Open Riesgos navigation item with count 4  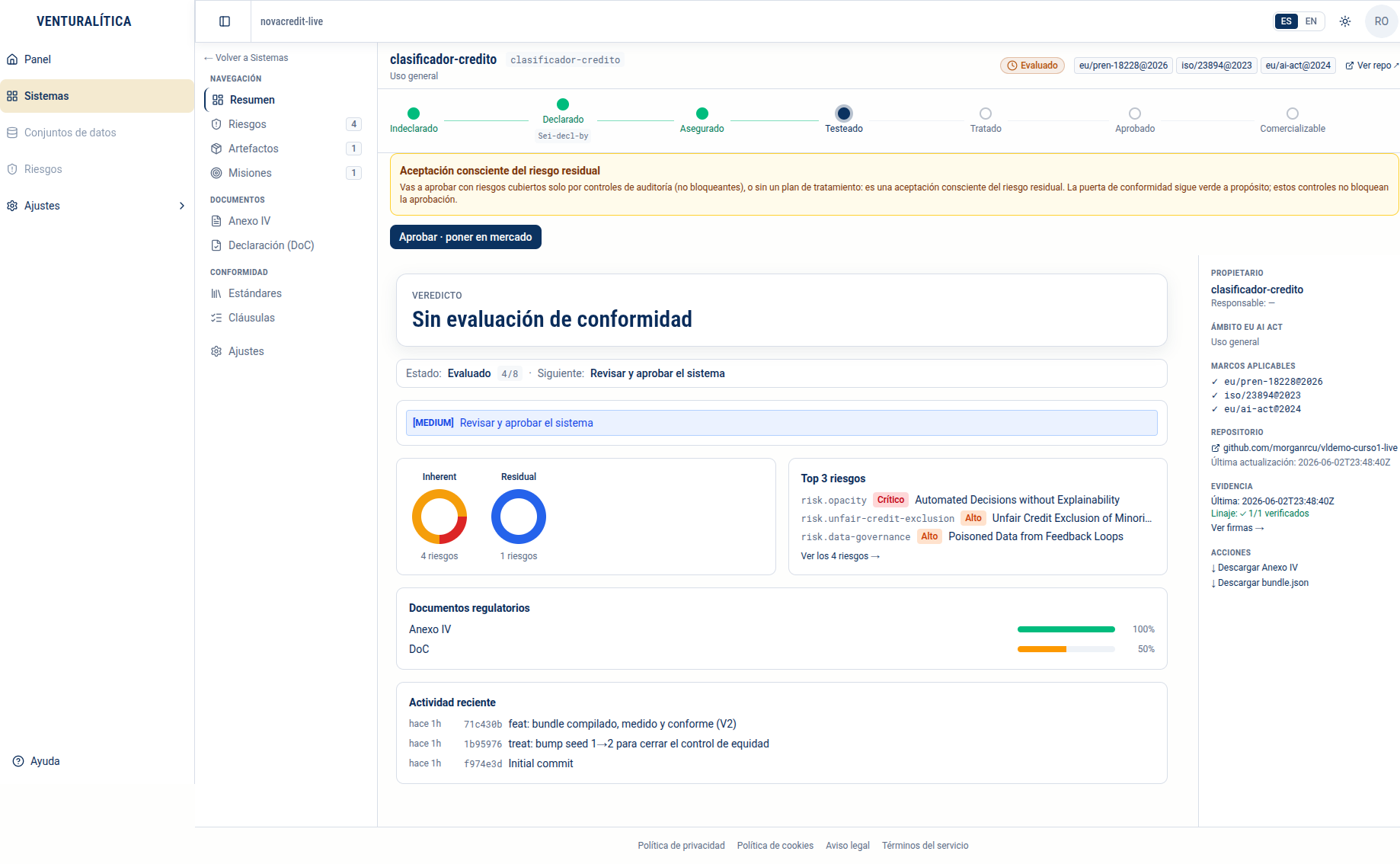click(x=285, y=124)
